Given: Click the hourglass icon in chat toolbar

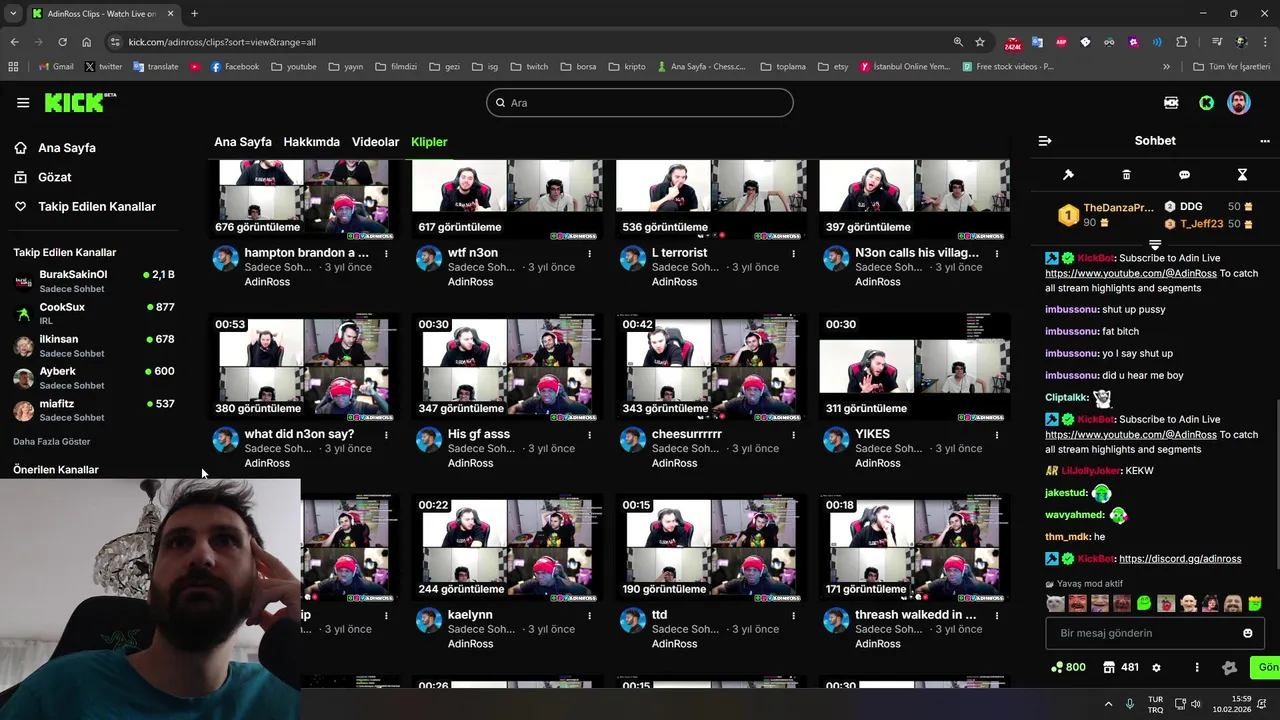Looking at the screenshot, I should point(1242,175).
